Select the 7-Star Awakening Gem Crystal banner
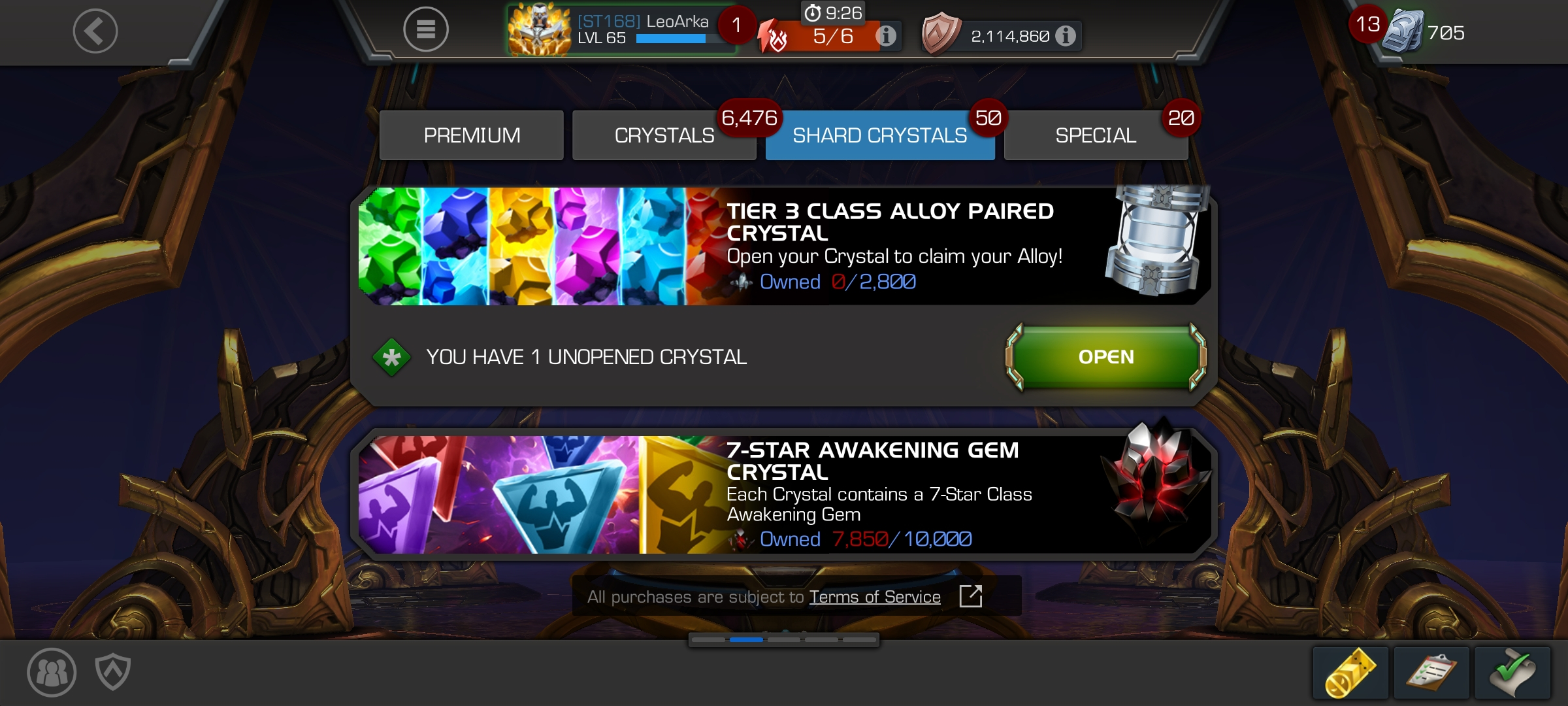The image size is (1568, 706). click(x=784, y=495)
